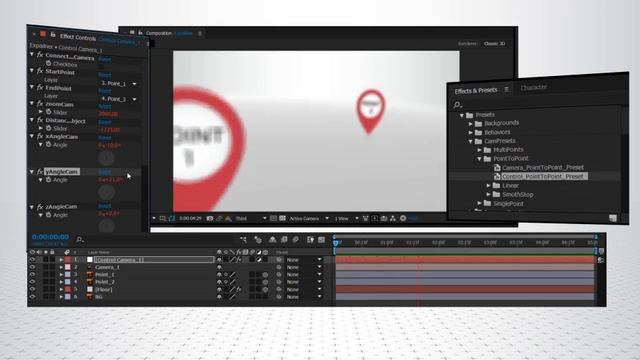Open the viewer resolution dropdown
Screen dimensions: 640x360
pyautogui.click(x=251, y=218)
